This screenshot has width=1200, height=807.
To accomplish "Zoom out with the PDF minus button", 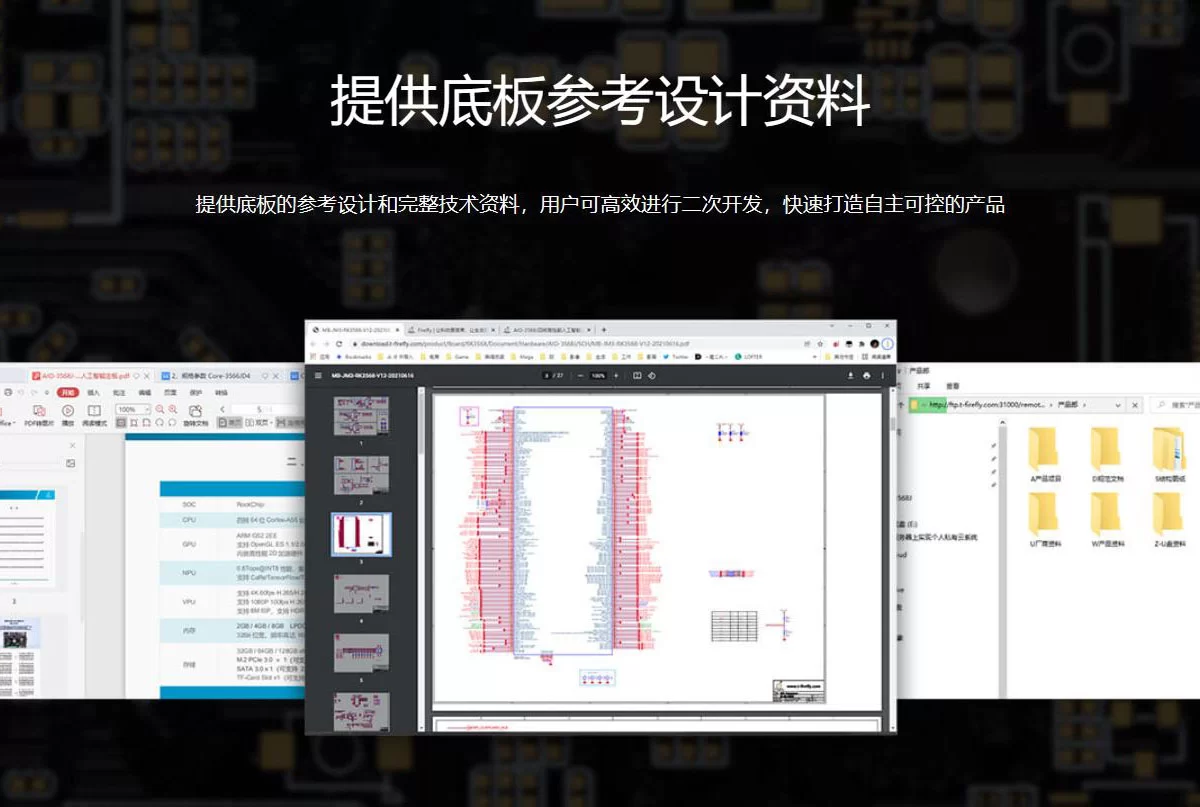I will click(580, 375).
